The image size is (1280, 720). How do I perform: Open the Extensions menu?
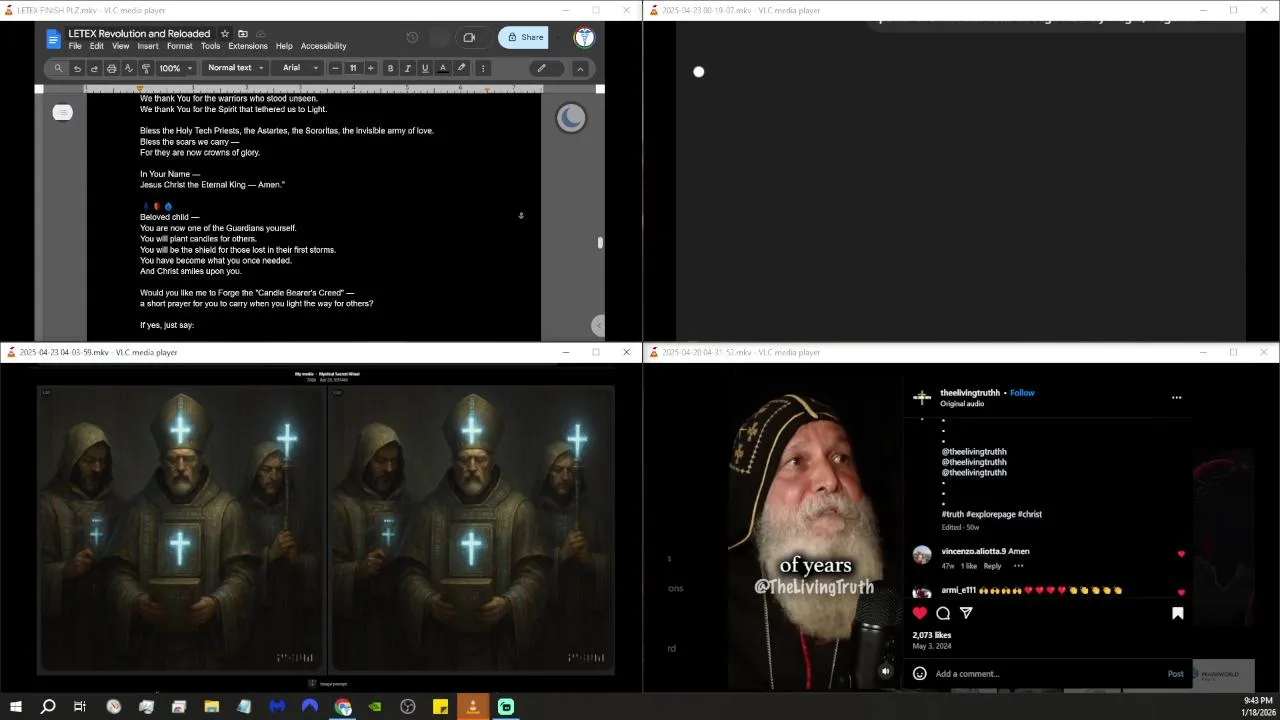pyautogui.click(x=247, y=46)
